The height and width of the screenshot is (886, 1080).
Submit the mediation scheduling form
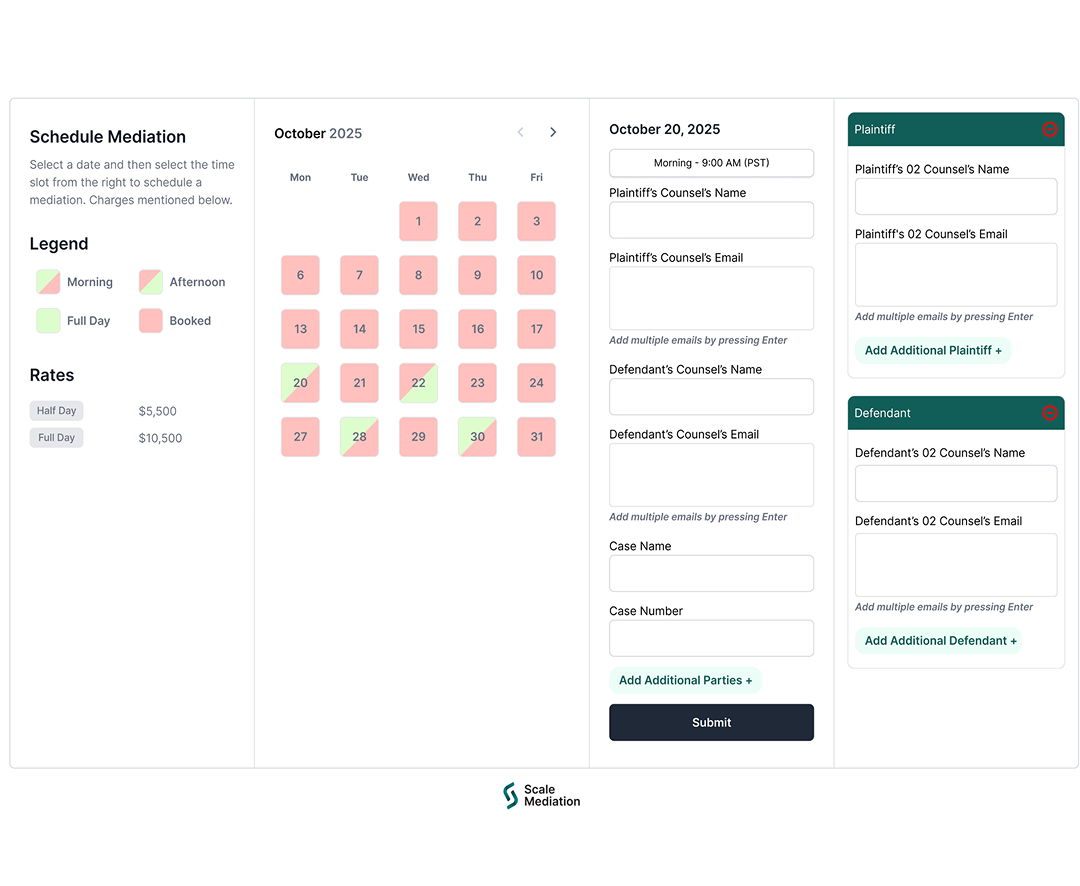click(711, 722)
